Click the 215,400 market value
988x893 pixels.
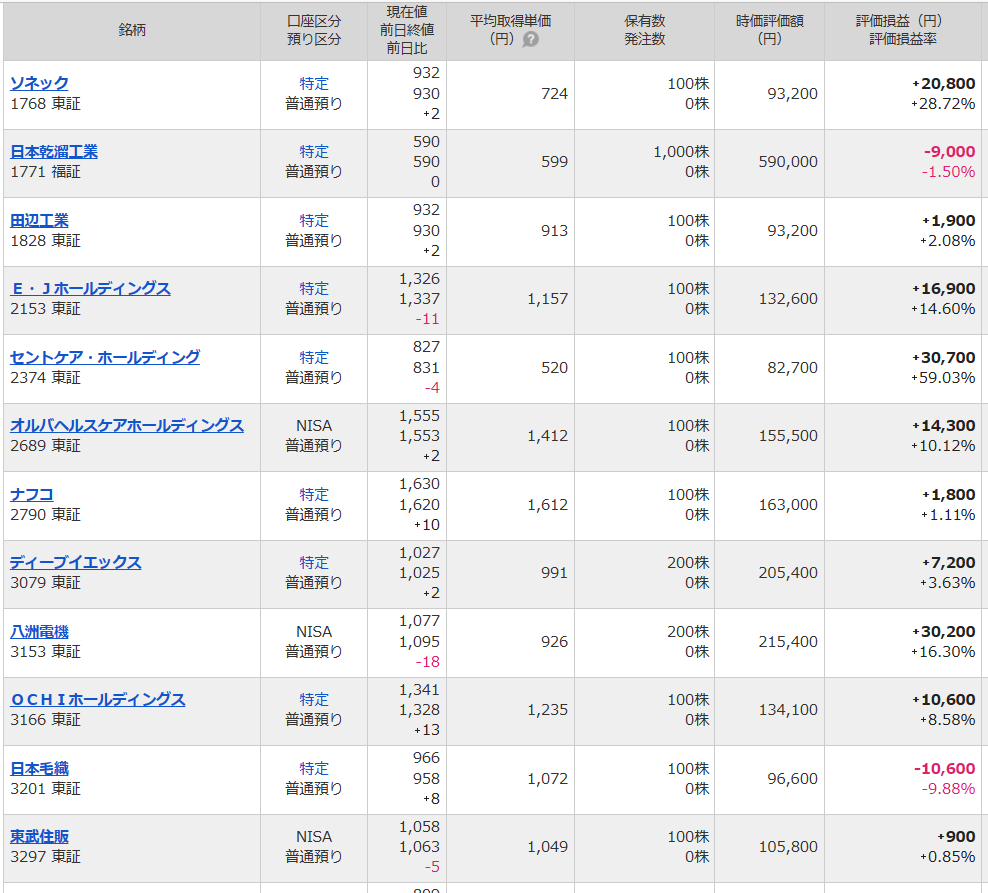(x=788, y=642)
